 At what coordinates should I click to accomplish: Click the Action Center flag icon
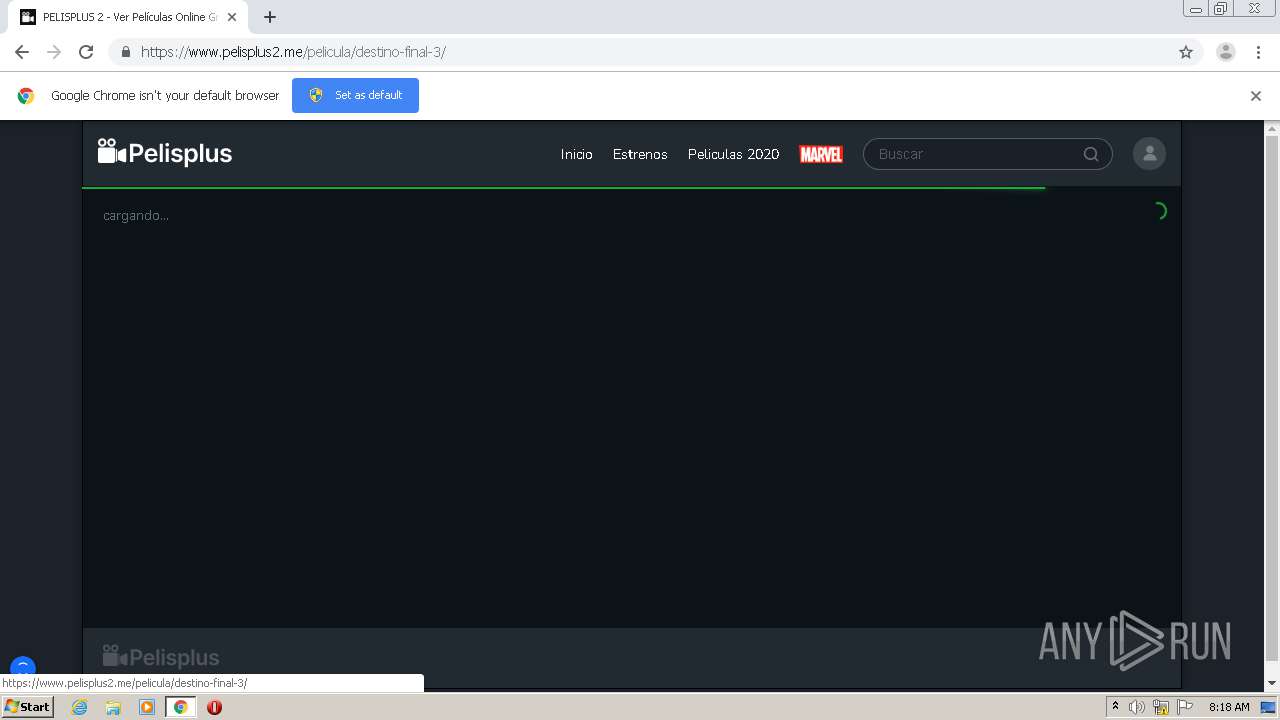[x=1185, y=707]
